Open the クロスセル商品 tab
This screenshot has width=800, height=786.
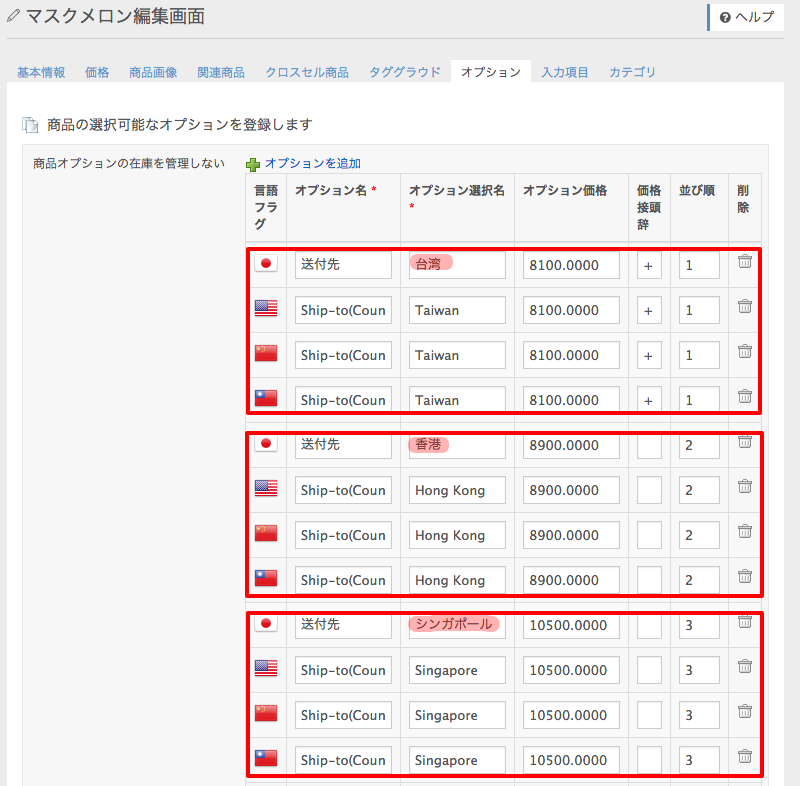point(307,73)
